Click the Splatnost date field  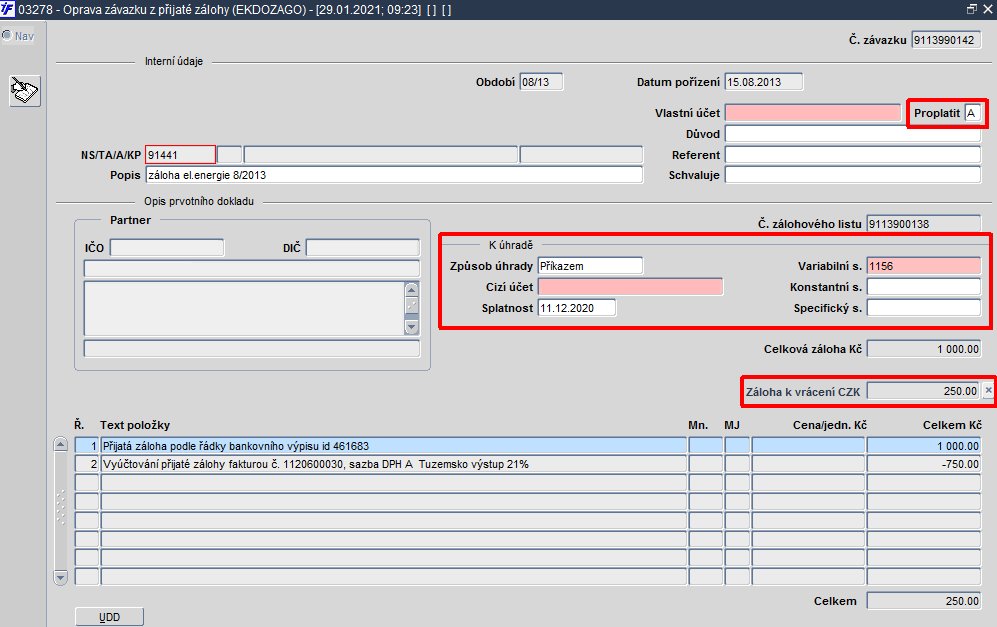pos(577,308)
